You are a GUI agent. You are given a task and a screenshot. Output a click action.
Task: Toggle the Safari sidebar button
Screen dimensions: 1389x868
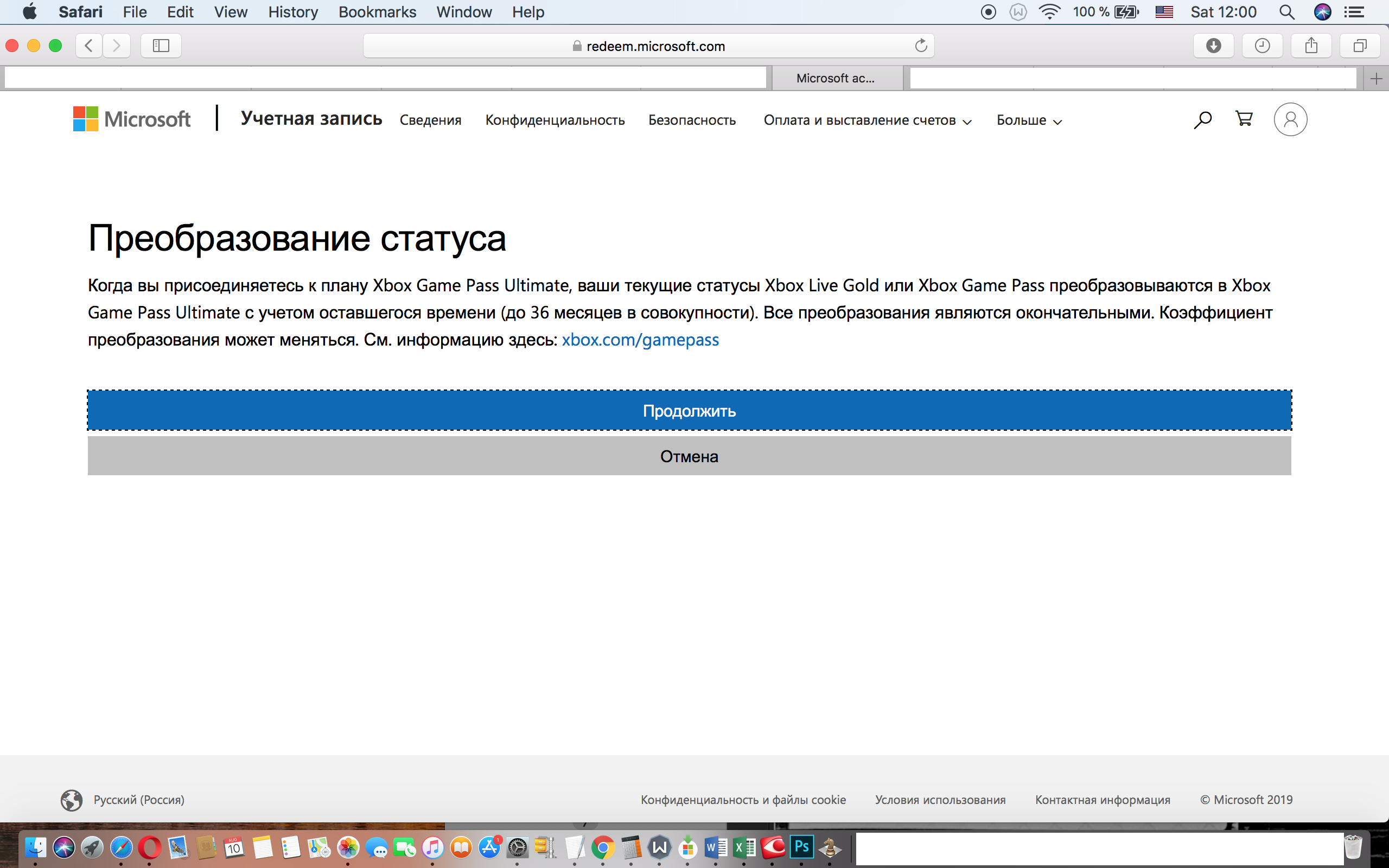tap(161, 46)
